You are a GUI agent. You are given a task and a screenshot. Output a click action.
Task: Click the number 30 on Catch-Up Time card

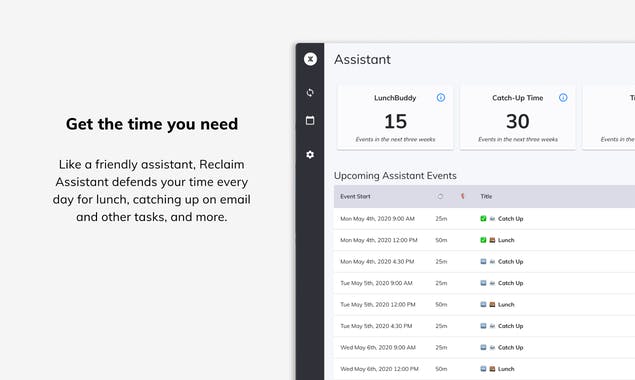(x=518, y=121)
